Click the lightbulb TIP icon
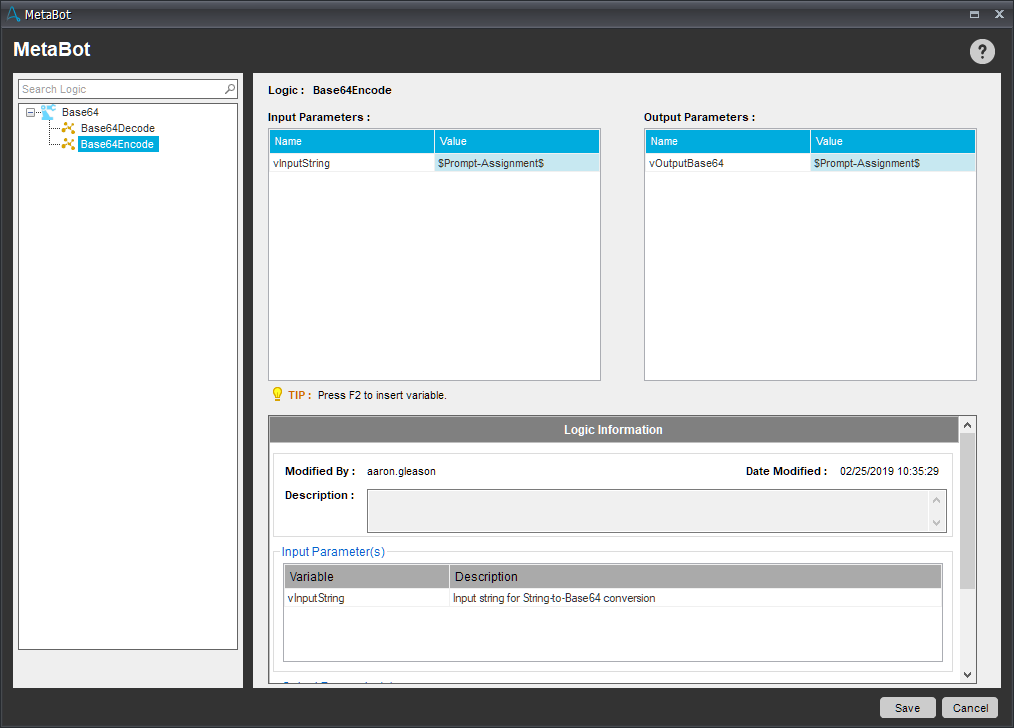 (x=277, y=395)
